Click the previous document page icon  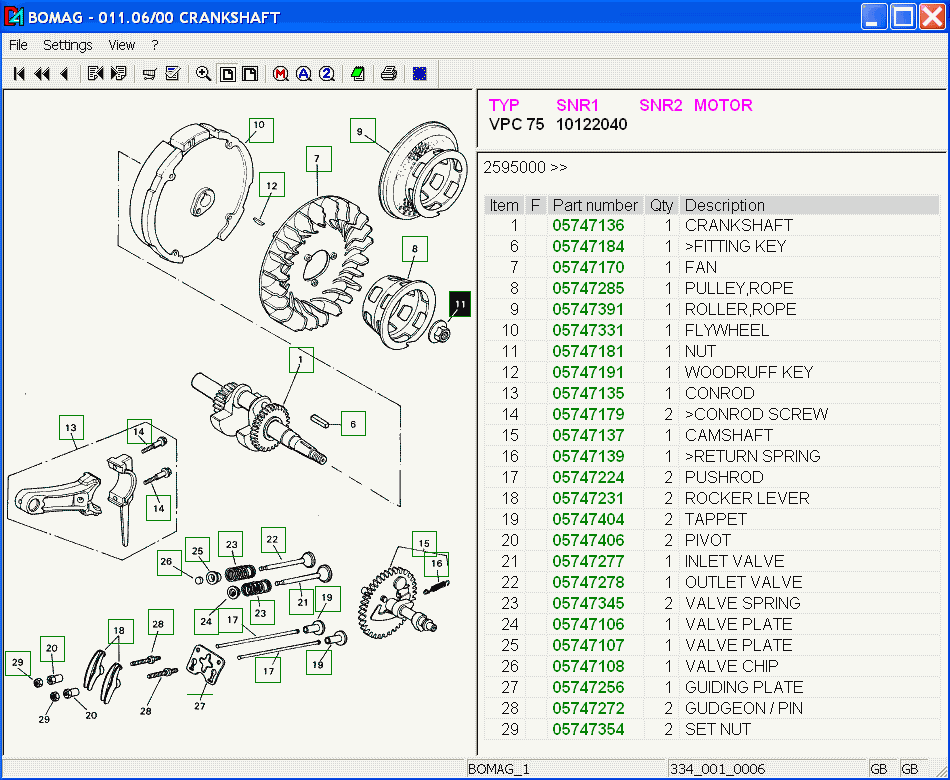pyautogui.click(x=95, y=74)
